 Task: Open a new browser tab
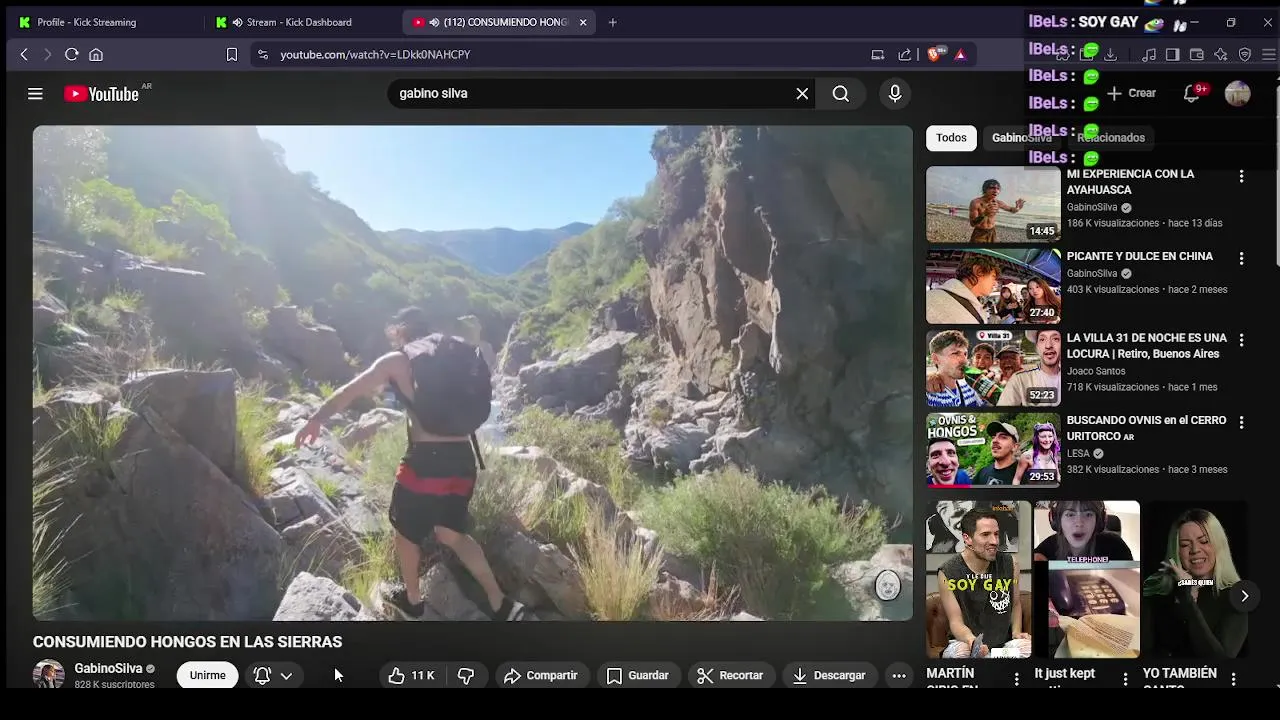tap(613, 22)
